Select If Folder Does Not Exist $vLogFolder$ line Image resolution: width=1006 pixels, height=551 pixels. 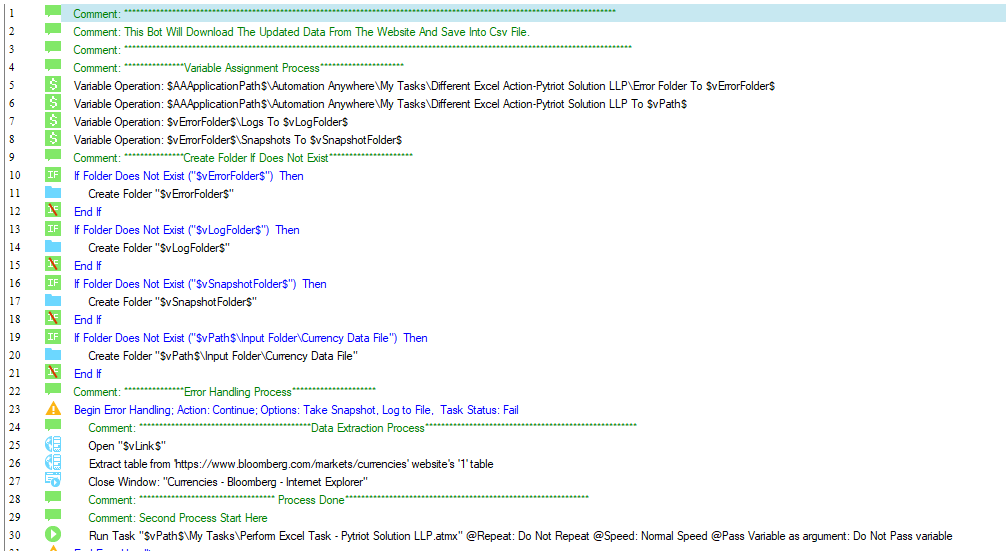187,230
